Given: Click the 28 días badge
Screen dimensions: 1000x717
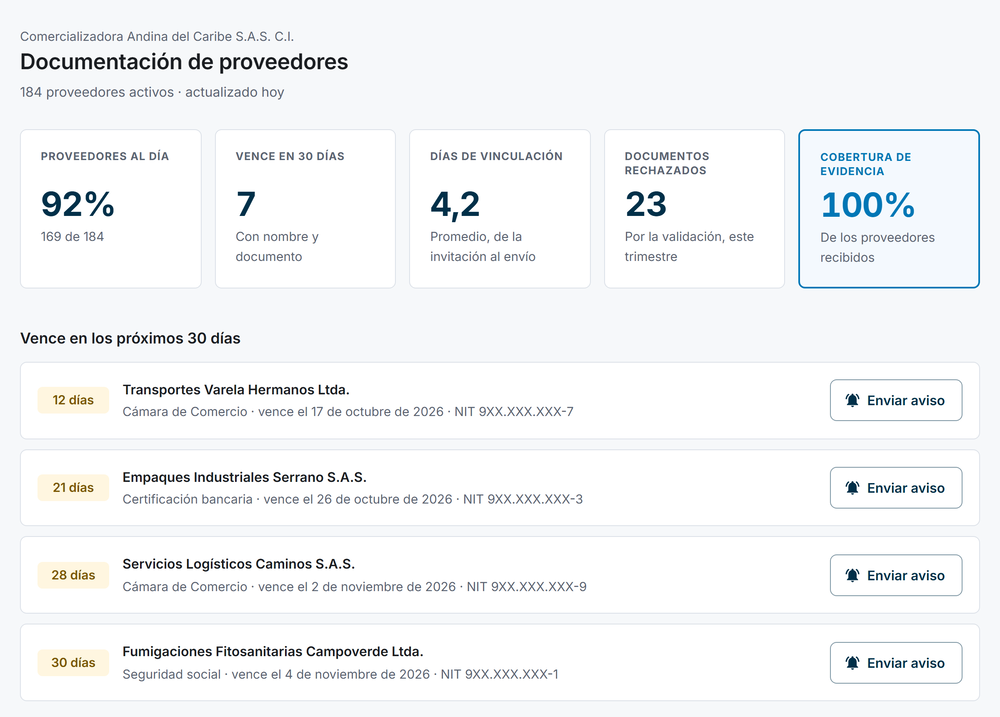Looking at the screenshot, I should (x=73, y=575).
